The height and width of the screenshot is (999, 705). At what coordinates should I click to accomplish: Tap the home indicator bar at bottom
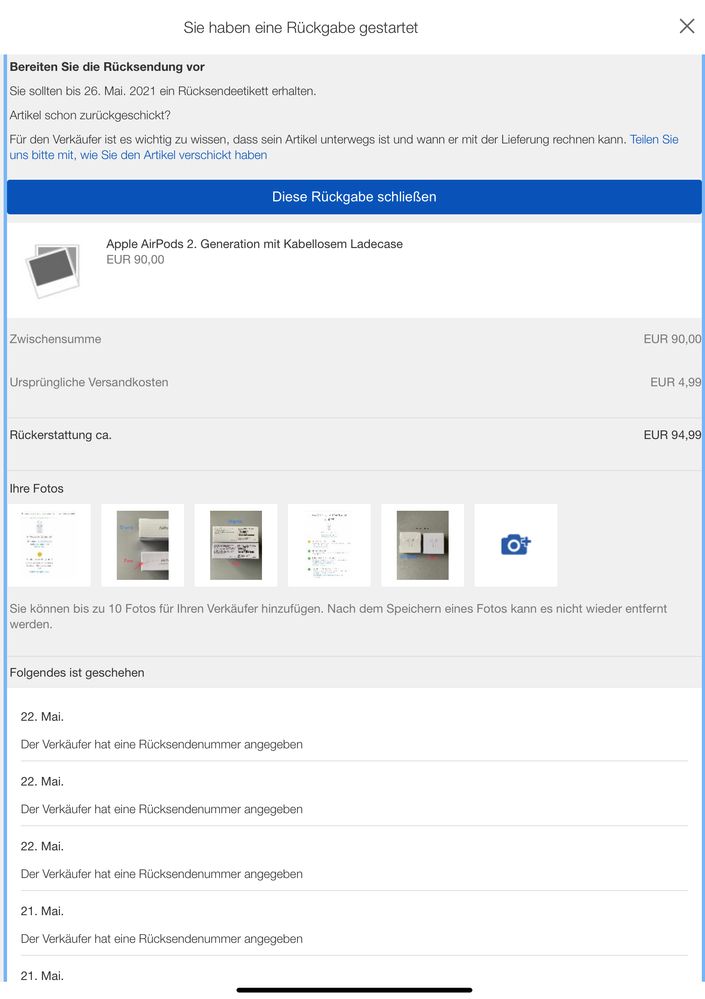[x=353, y=990]
